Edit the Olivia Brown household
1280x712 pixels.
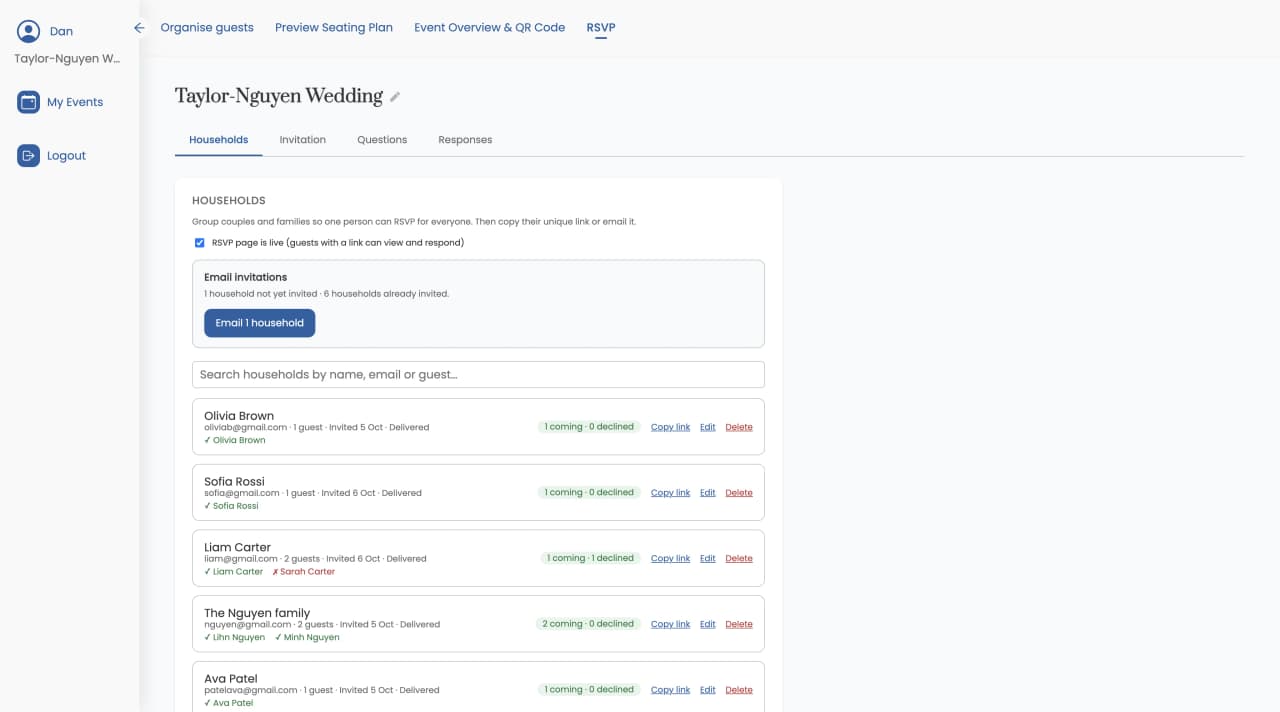[x=708, y=427]
